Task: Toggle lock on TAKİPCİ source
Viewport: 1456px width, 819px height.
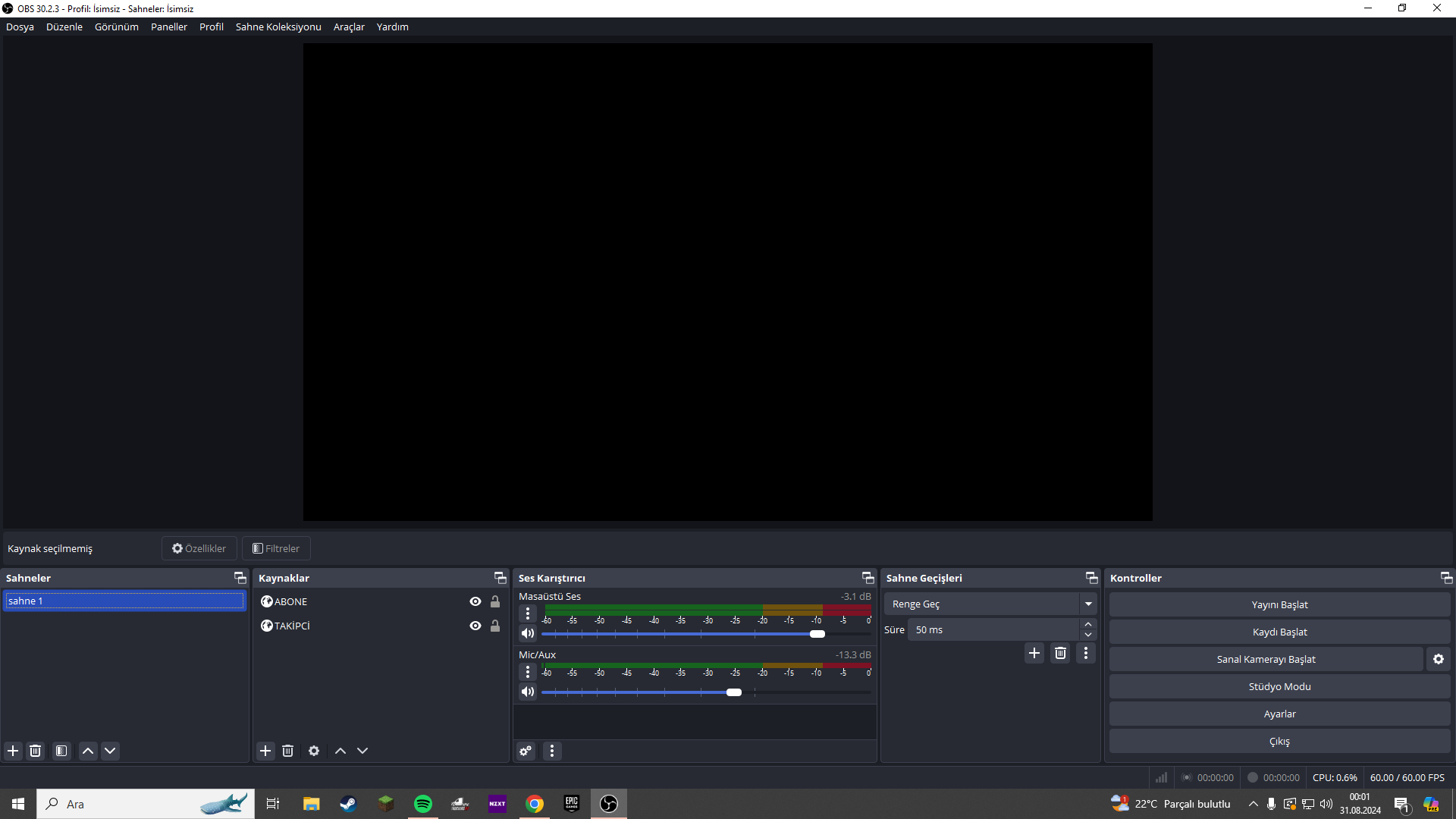Action: tap(495, 626)
